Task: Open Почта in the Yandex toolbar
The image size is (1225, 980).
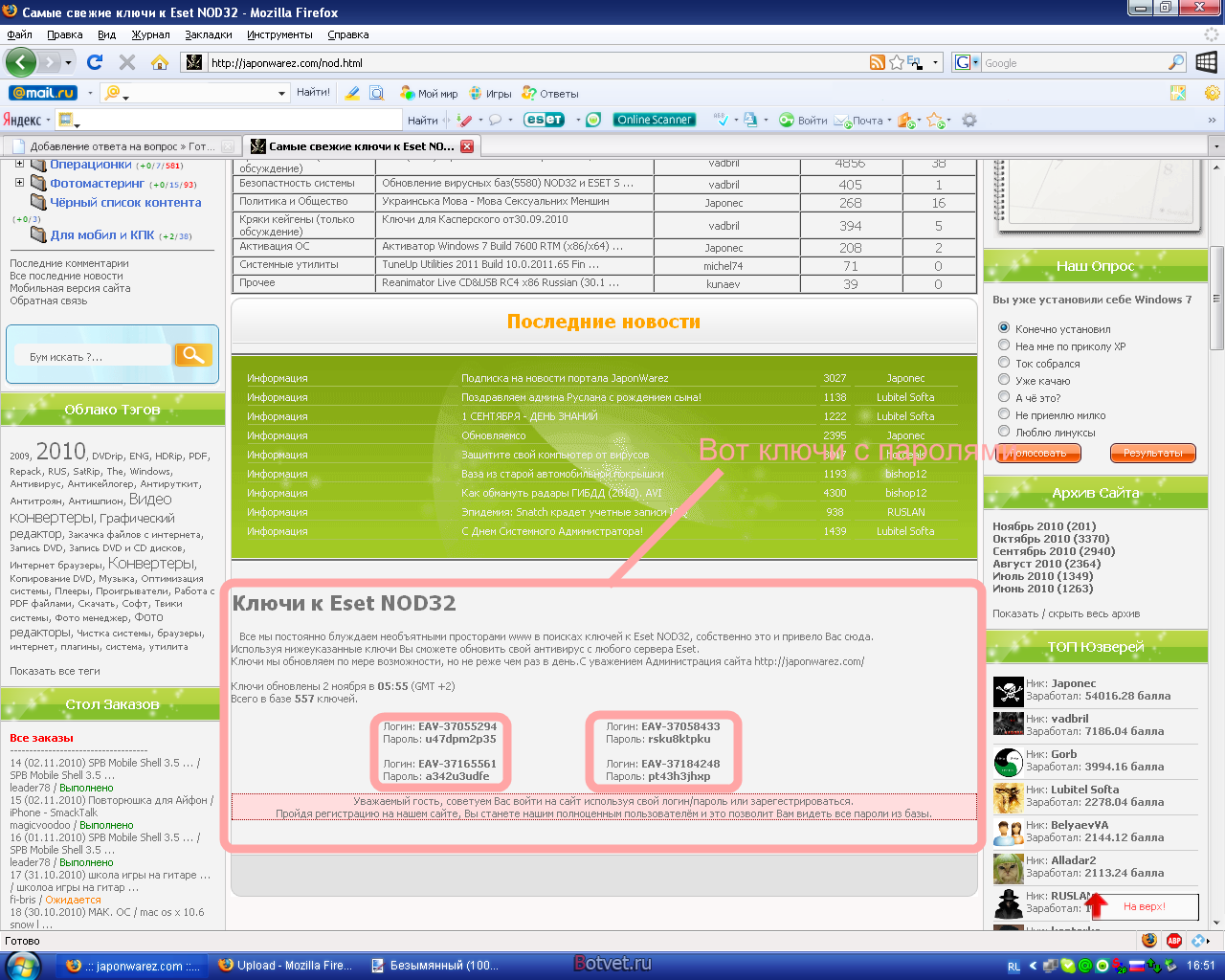Action: click(x=859, y=120)
